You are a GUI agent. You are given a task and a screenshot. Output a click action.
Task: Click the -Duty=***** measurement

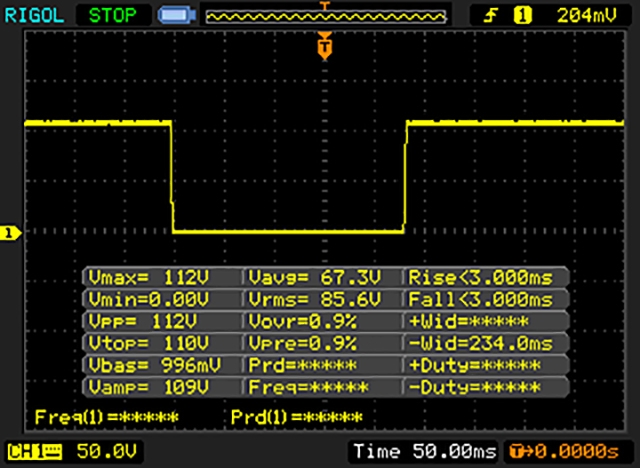pyautogui.click(x=475, y=387)
